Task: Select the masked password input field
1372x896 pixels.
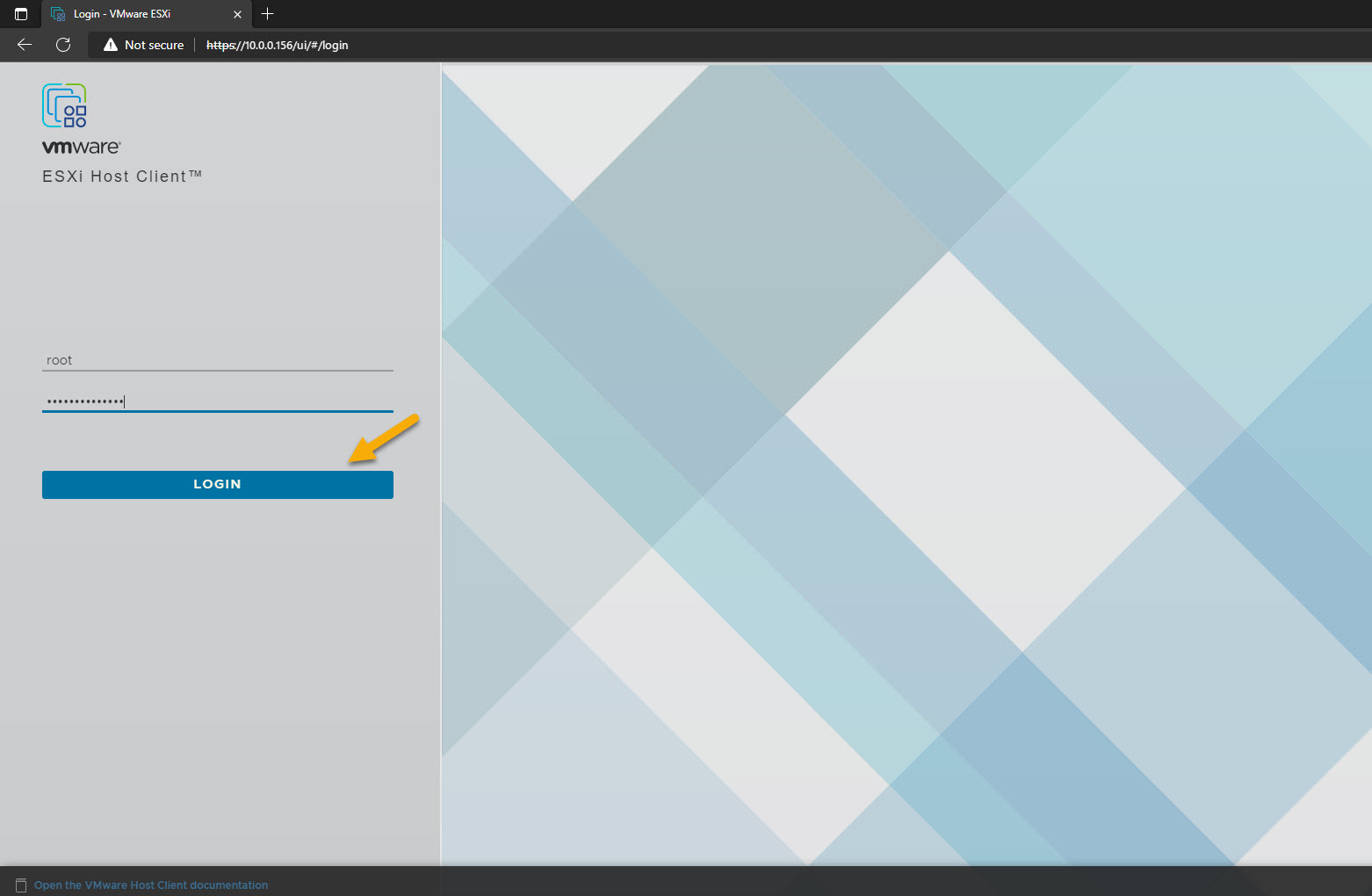Action: click(x=217, y=401)
